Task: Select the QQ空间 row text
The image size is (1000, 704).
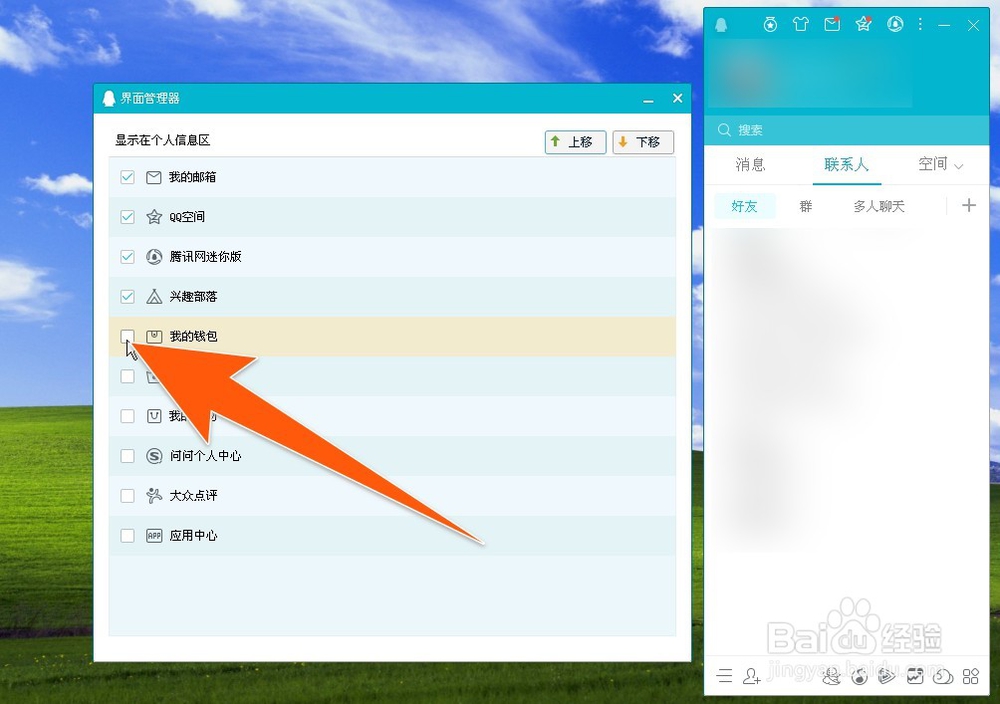Action: click(187, 217)
